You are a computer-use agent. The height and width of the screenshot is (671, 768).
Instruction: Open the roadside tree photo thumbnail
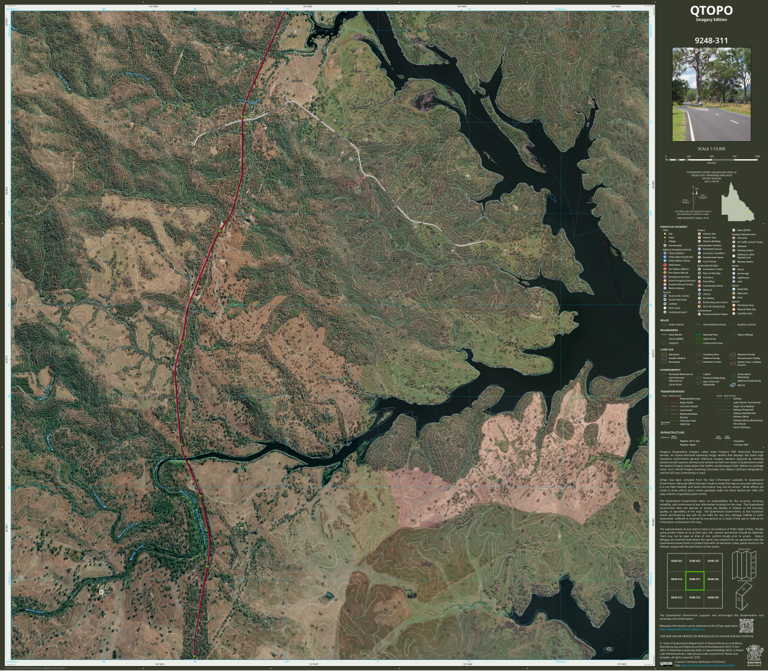coord(712,94)
